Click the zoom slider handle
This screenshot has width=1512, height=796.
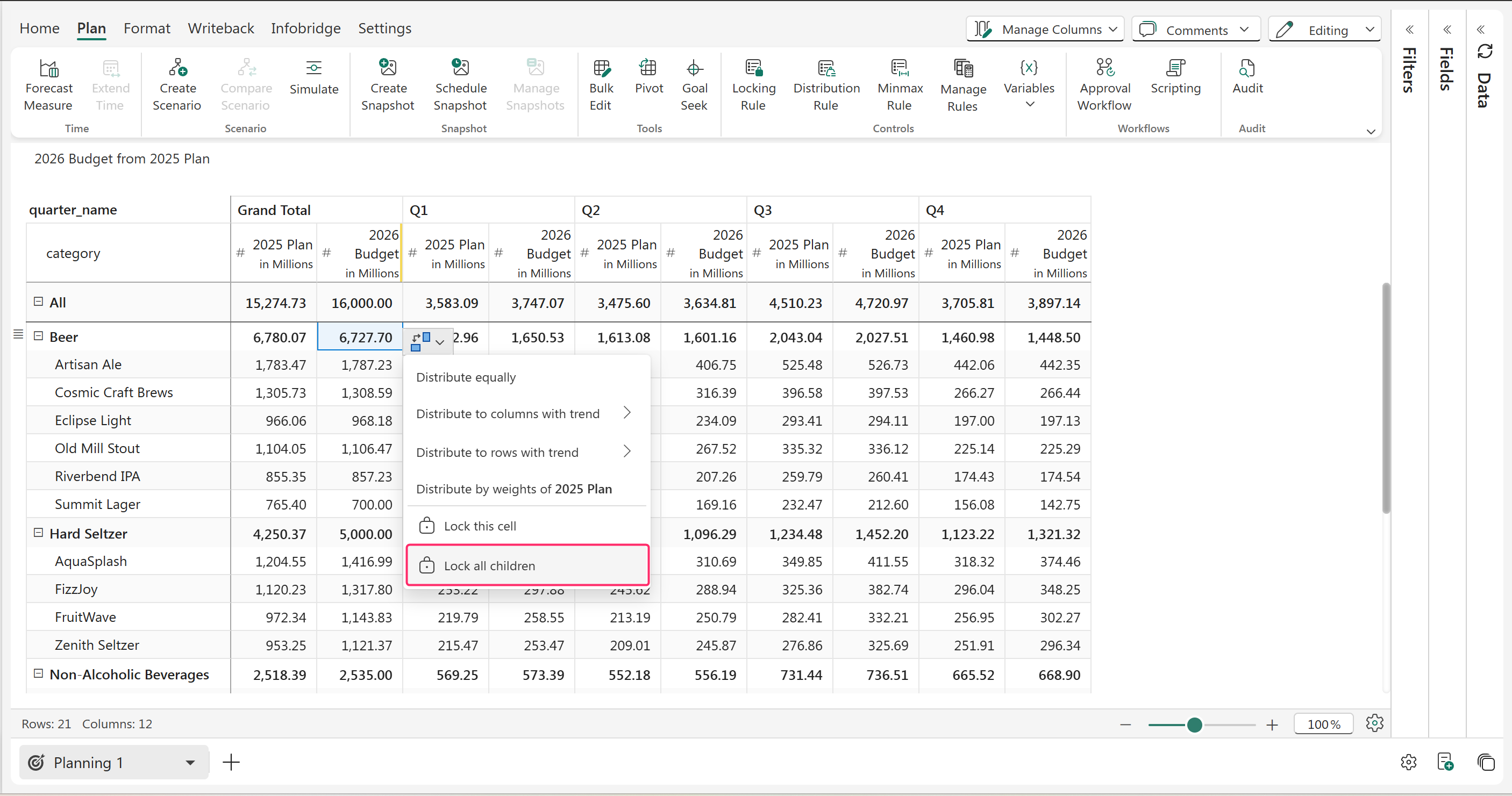(x=1194, y=725)
